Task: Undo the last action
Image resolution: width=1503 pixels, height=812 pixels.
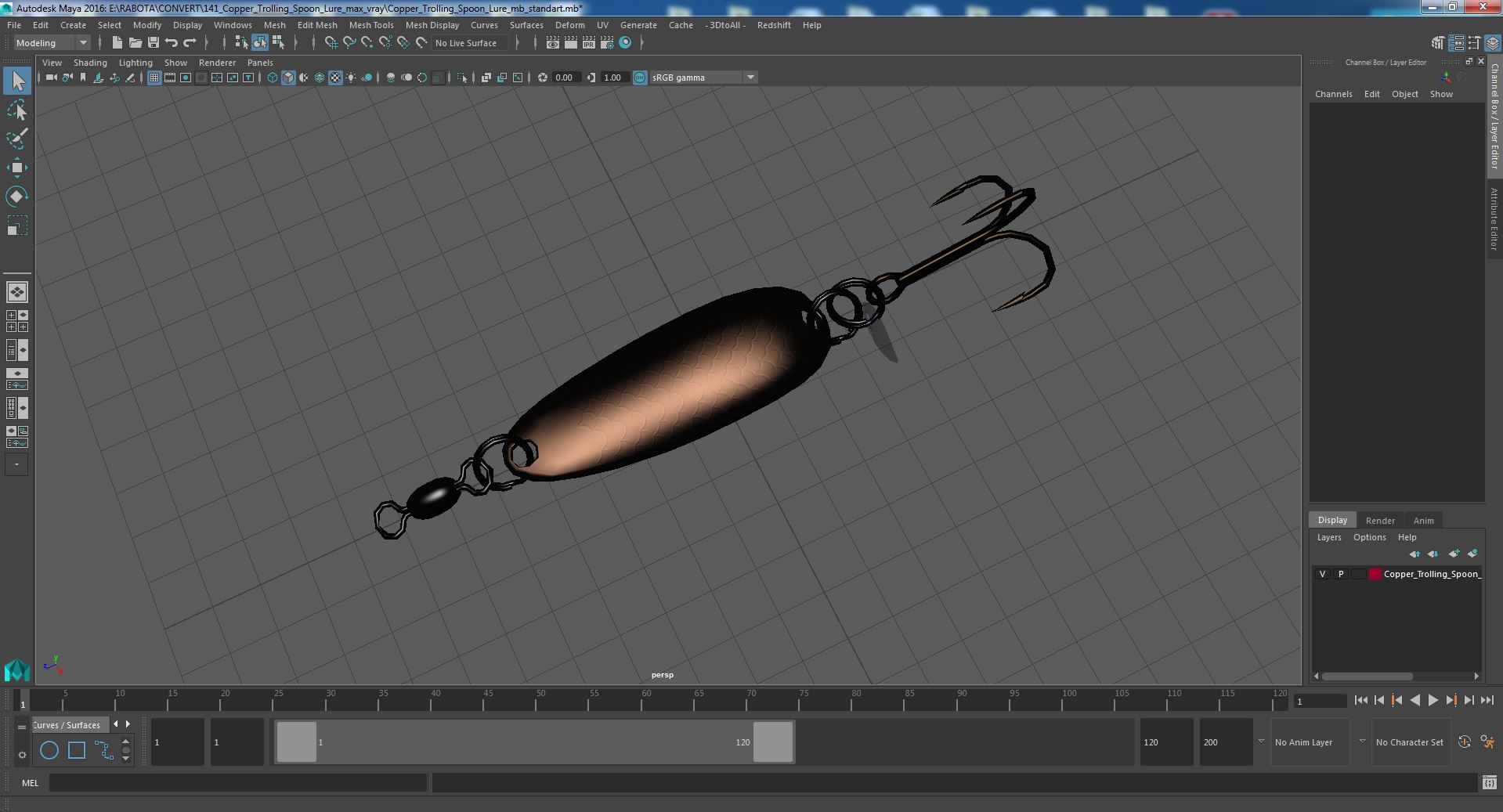Action: click(172, 43)
